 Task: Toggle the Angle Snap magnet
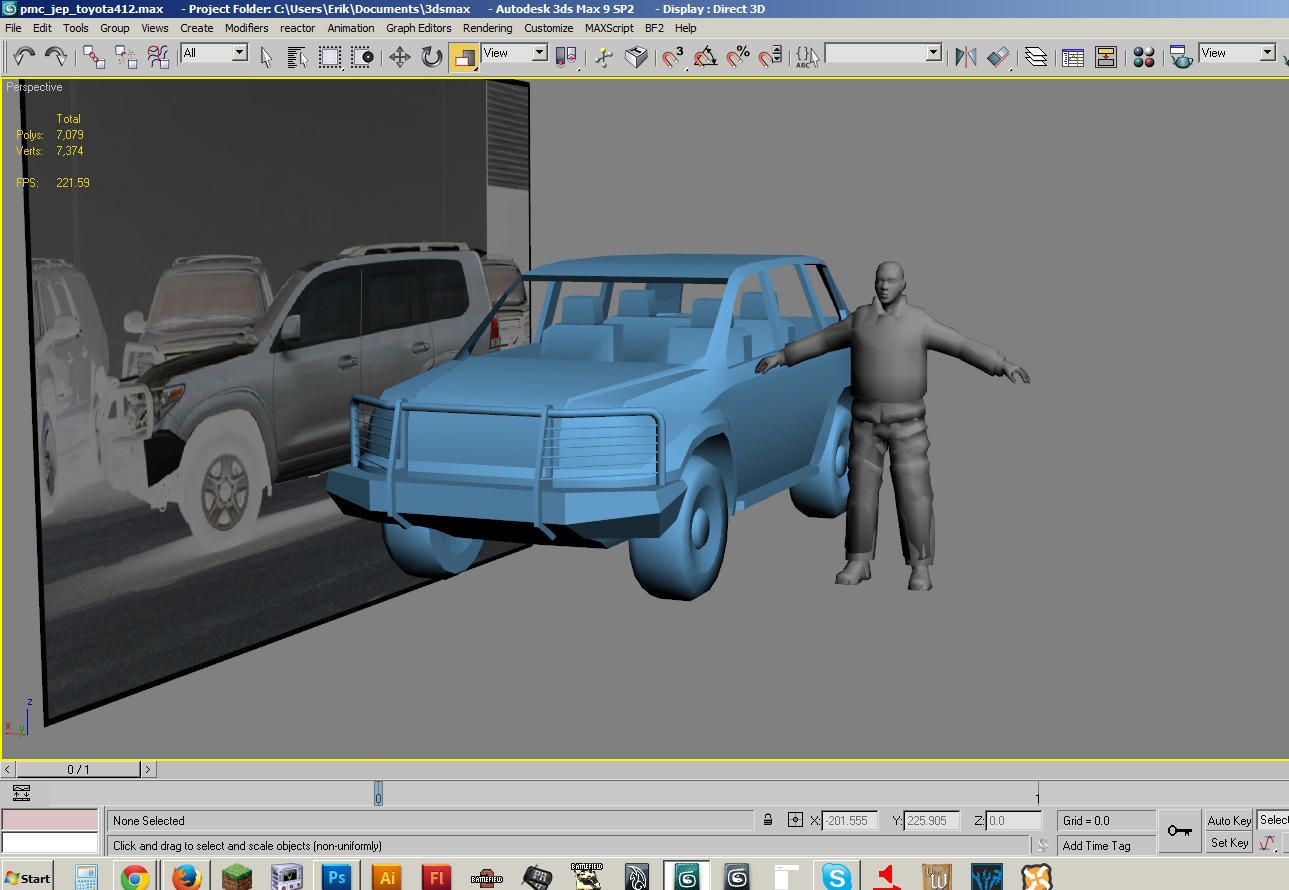tap(705, 57)
